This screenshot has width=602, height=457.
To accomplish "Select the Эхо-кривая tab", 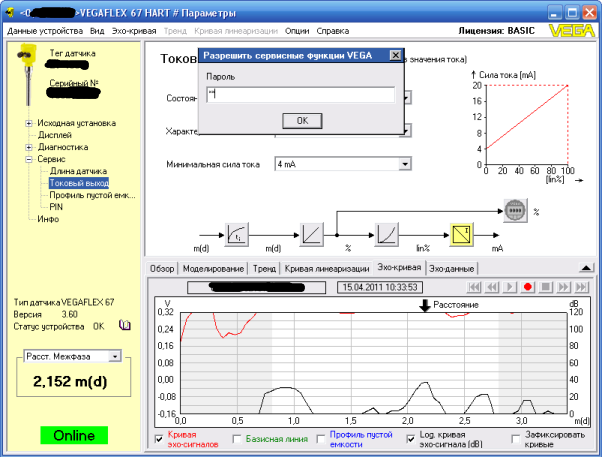I will point(399,267).
